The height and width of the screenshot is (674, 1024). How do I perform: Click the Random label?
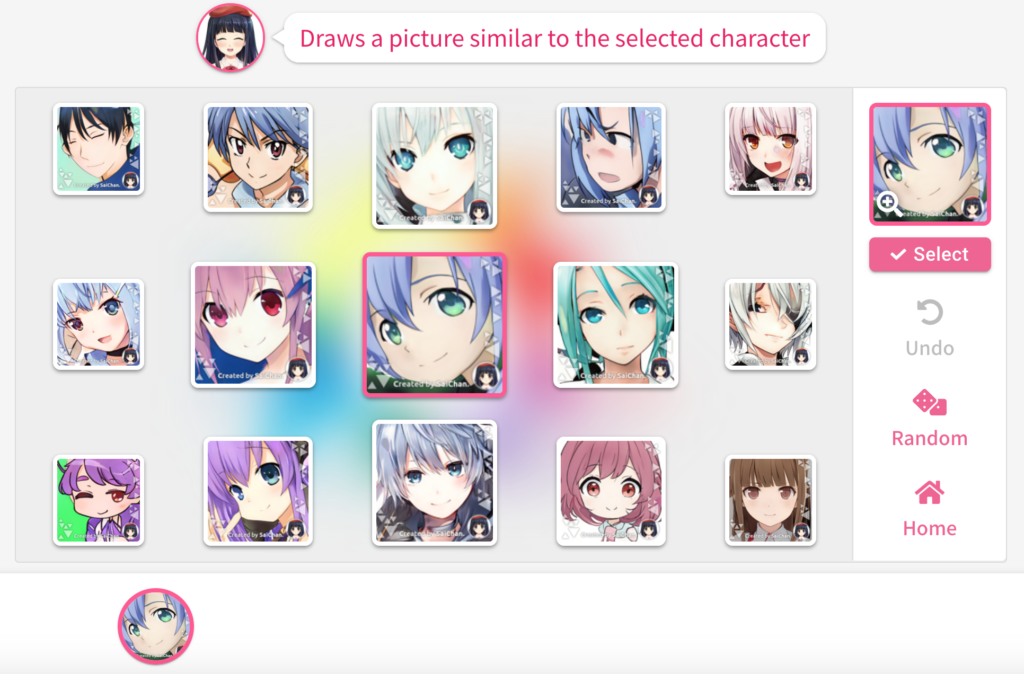click(x=929, y=438)
